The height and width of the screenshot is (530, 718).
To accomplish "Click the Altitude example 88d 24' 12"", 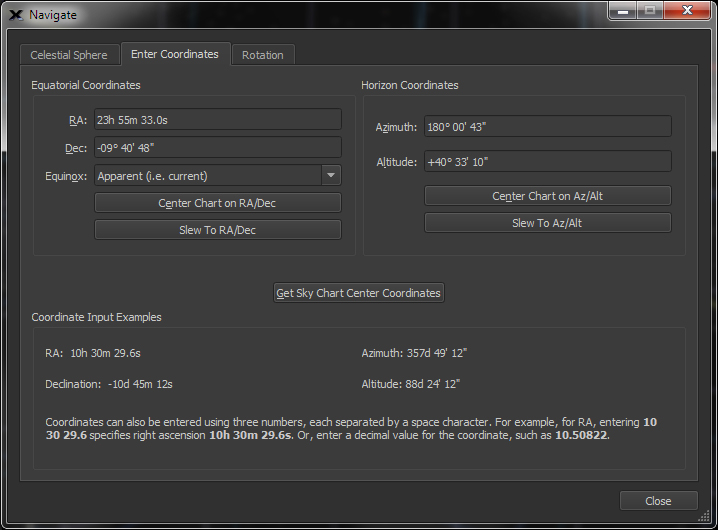I will [x=433, y=384].
